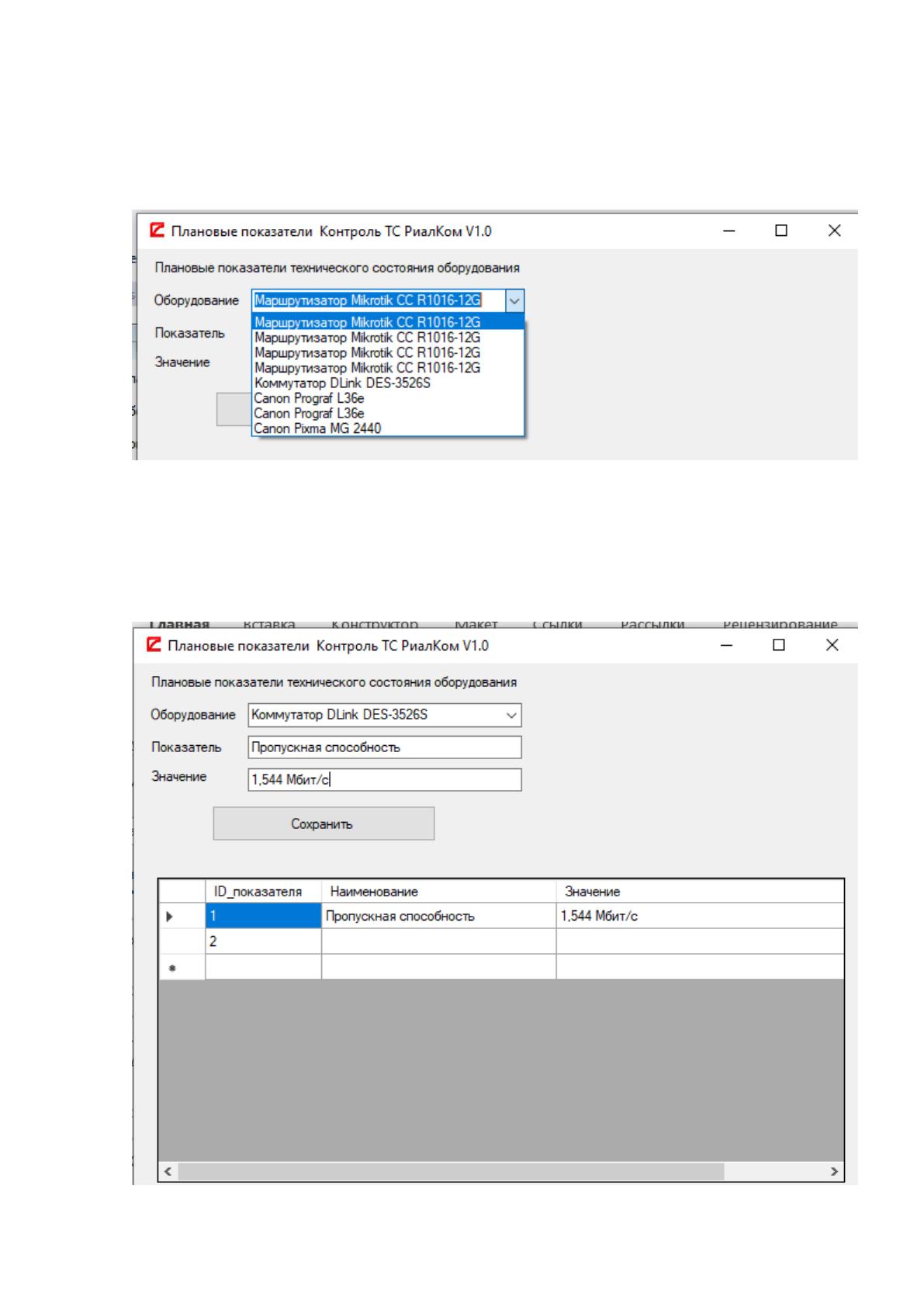The height and width of the screenshot is (1307, 924).
Task: Click the Сохранить button
Action: pos(324,823)
